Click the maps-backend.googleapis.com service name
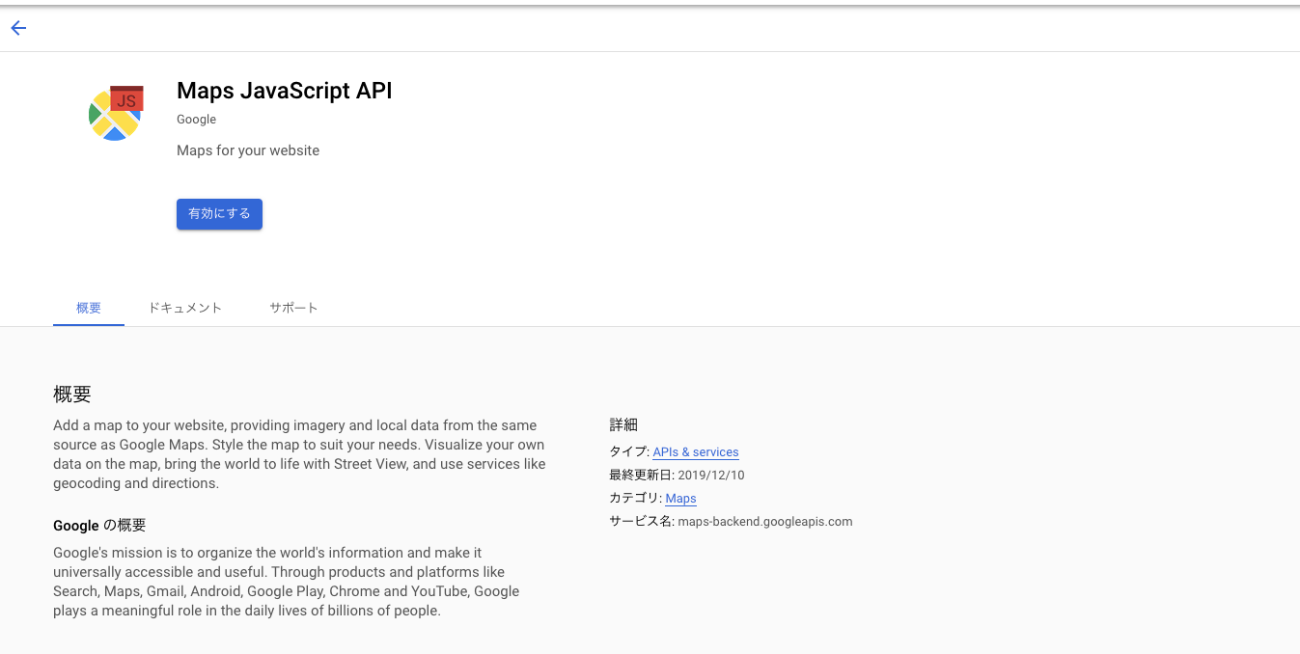 click(x=765, y=521)
